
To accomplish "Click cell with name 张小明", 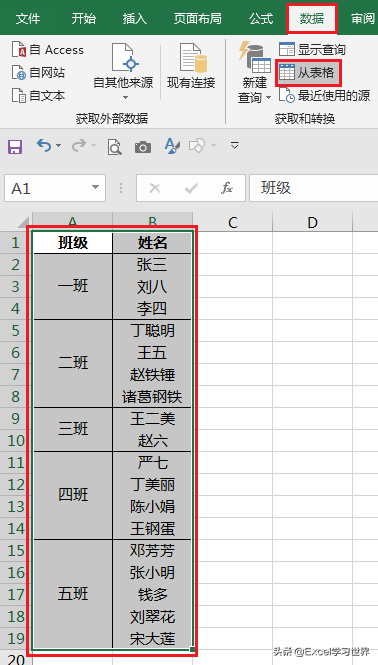I will tap(152, 573).
